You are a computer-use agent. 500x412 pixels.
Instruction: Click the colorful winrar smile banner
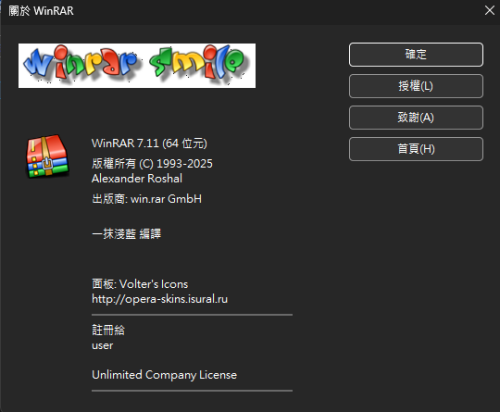pos(137,66)
